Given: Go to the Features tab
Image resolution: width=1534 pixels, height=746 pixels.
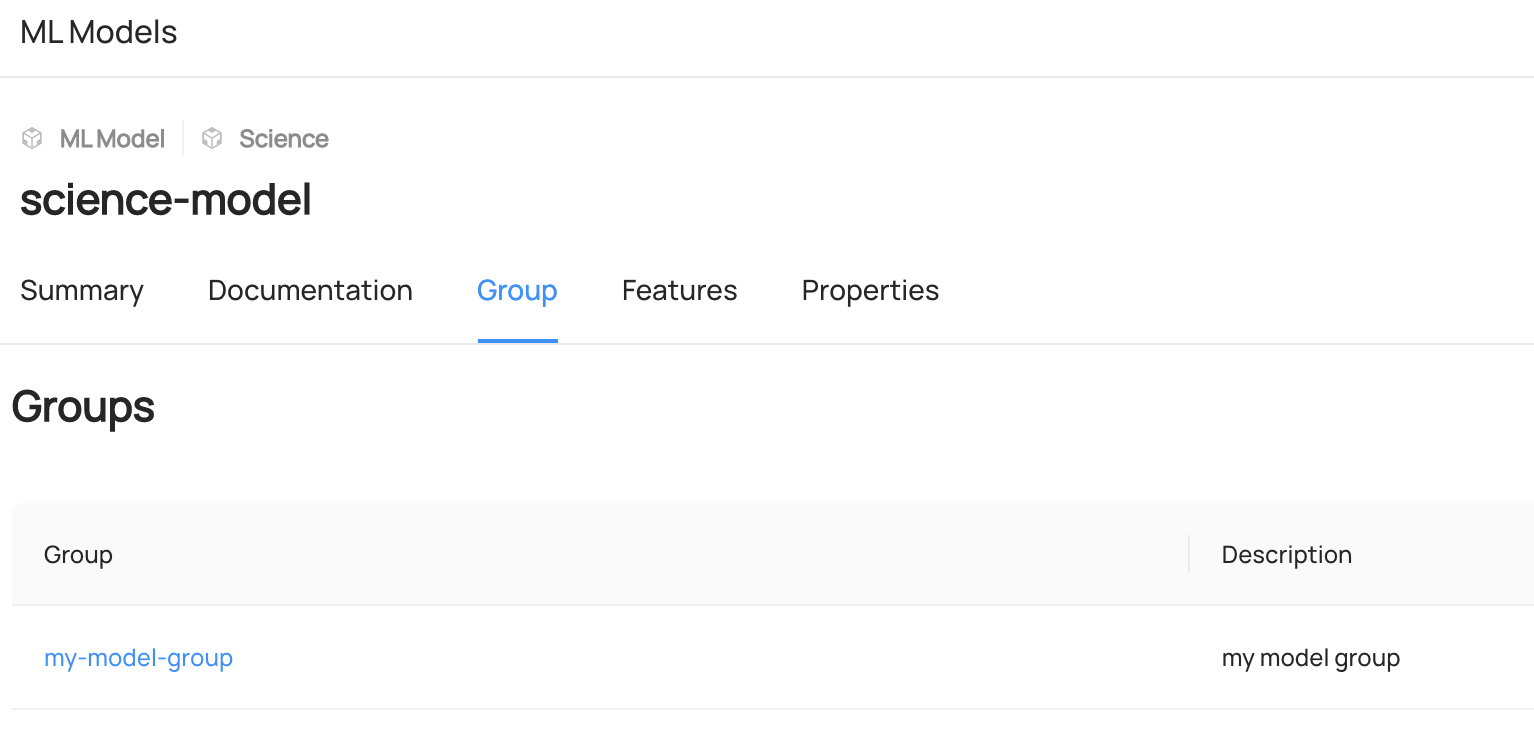Looking at the screenshot, I should 679,291.
